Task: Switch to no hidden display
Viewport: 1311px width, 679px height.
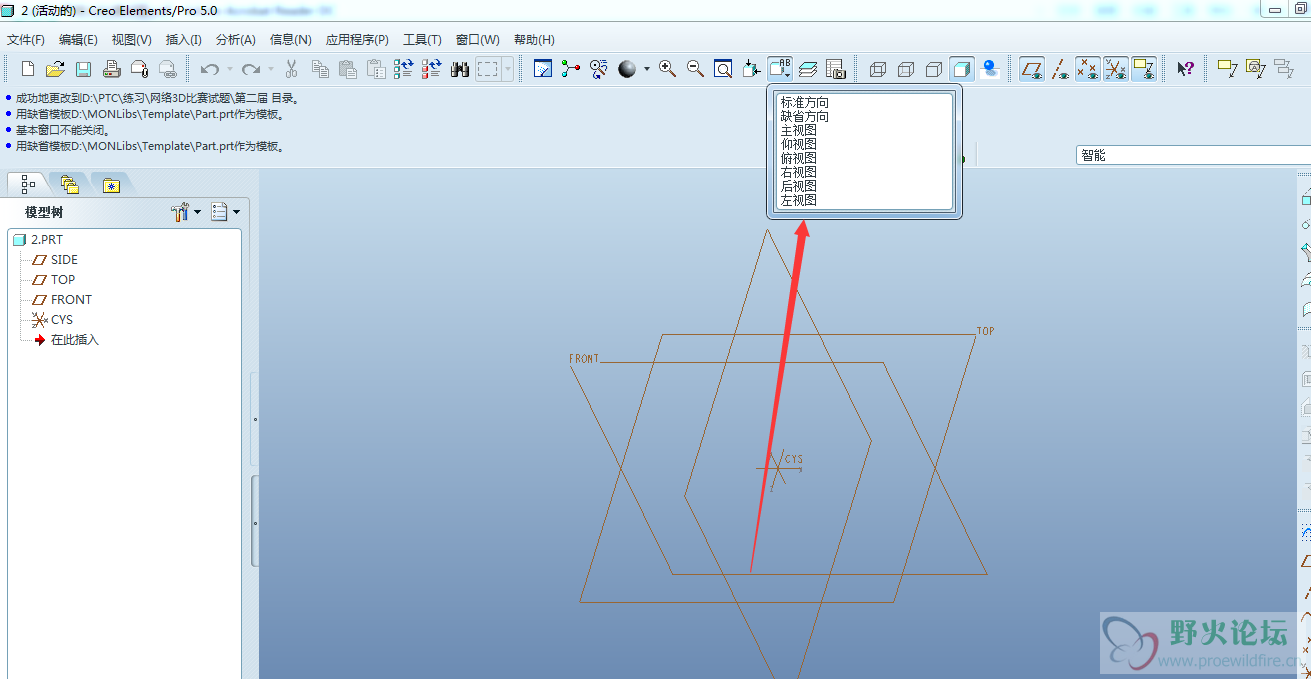Action: coord(934,69)
